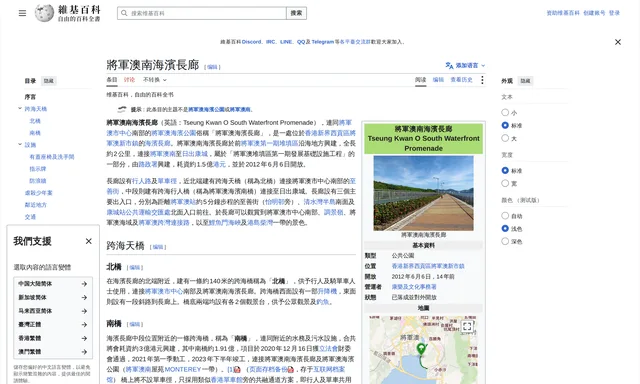
Task: Jump to 指示牌 in contents
Action: [38, 169]
